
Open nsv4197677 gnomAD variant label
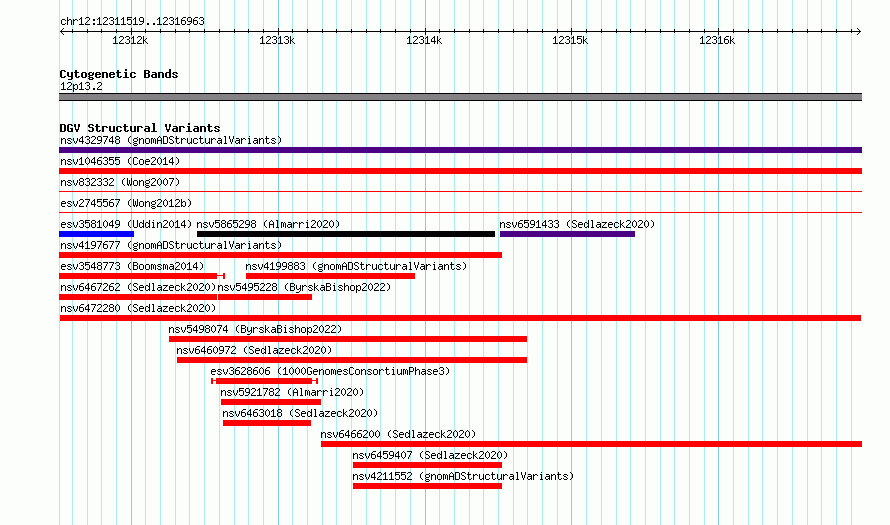pyautogui.click(x=171, y=245)
